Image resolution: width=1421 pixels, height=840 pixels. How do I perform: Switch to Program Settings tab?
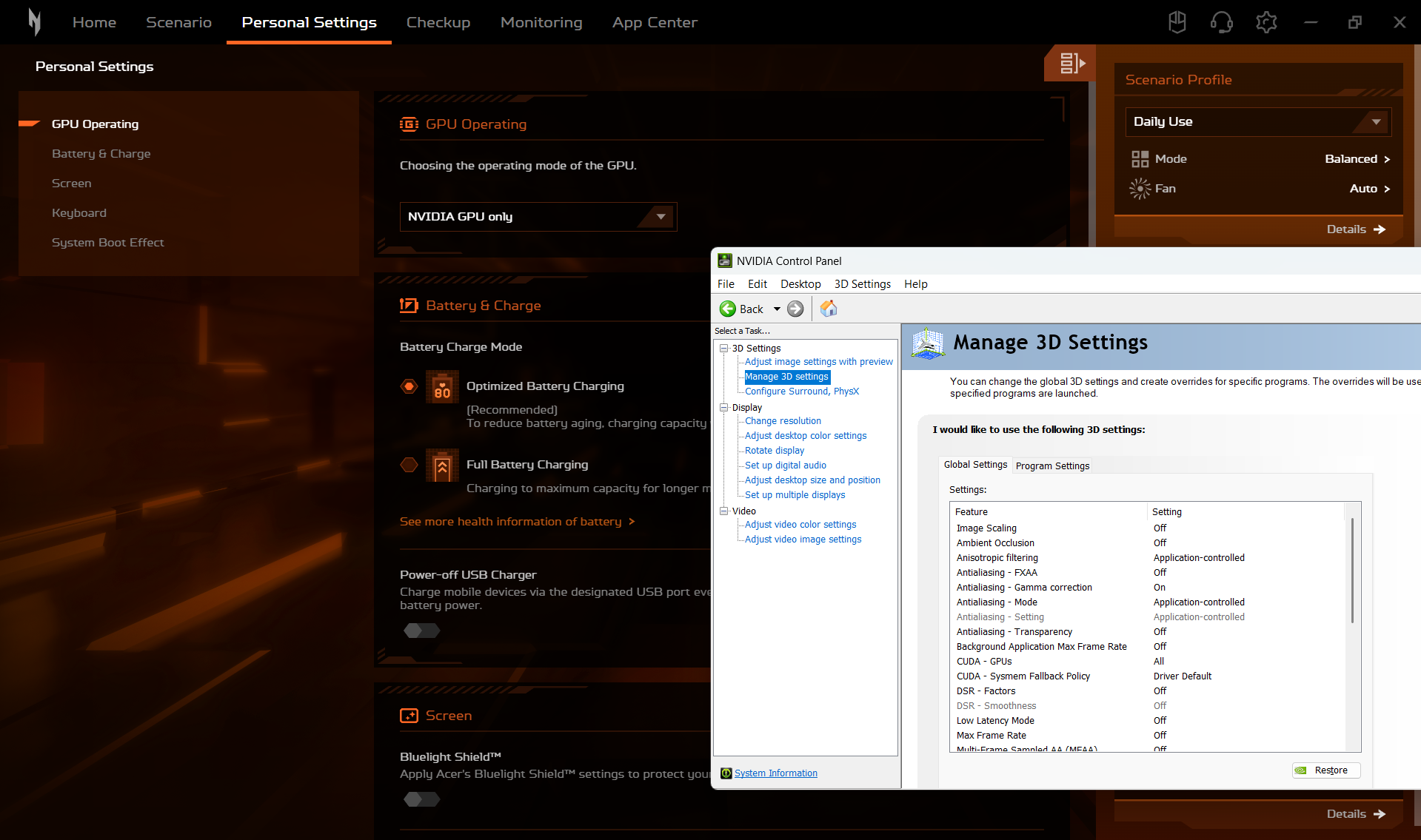(1052, 466)
